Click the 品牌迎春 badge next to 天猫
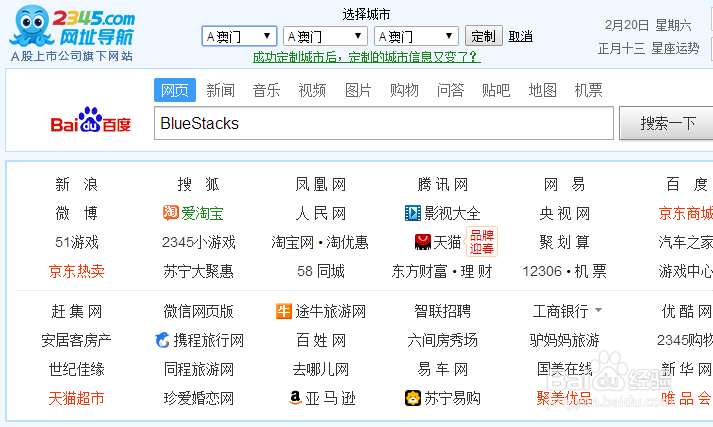 (482, 242)
